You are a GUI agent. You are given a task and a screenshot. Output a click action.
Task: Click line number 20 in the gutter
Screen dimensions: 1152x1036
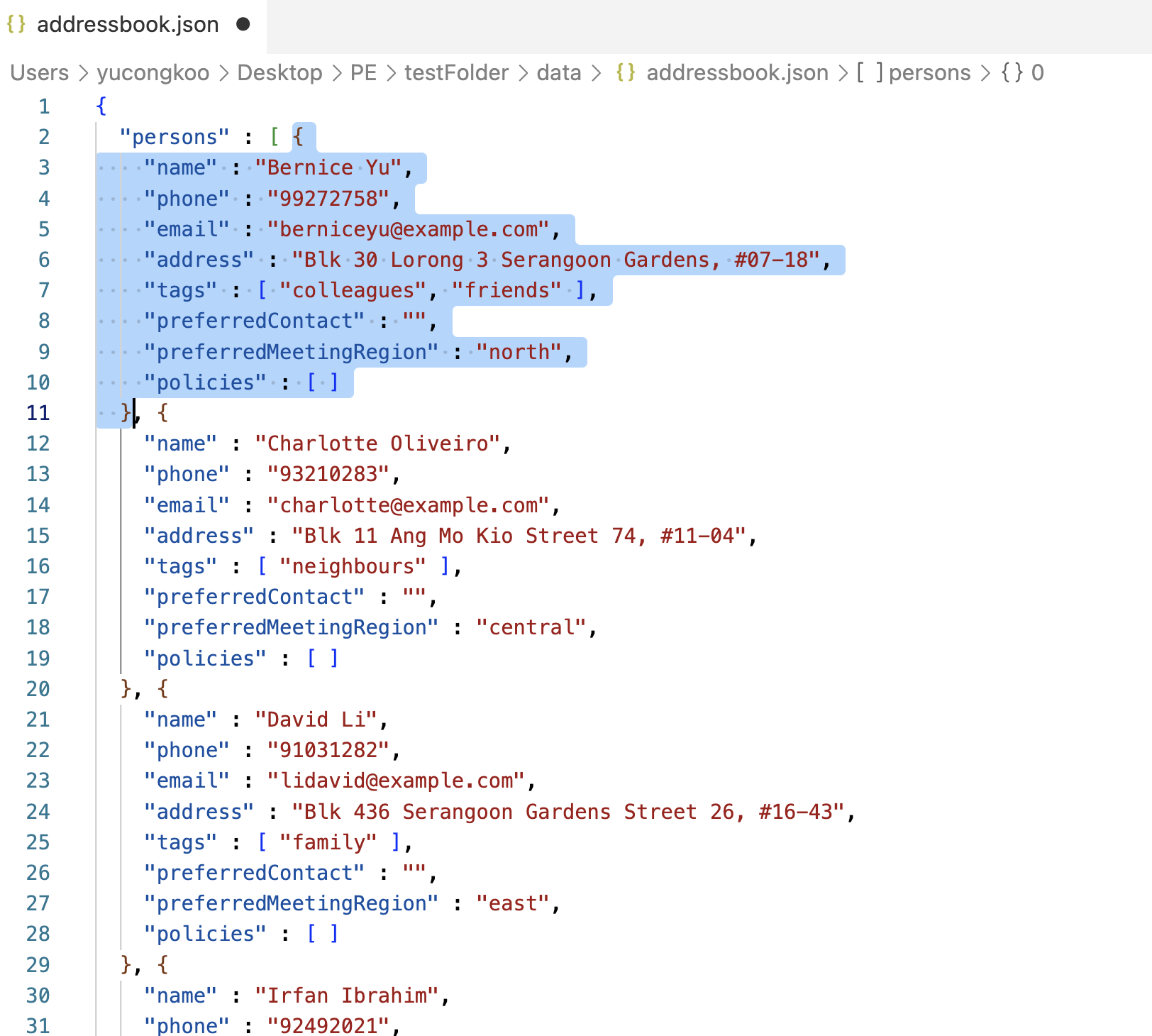38,689
